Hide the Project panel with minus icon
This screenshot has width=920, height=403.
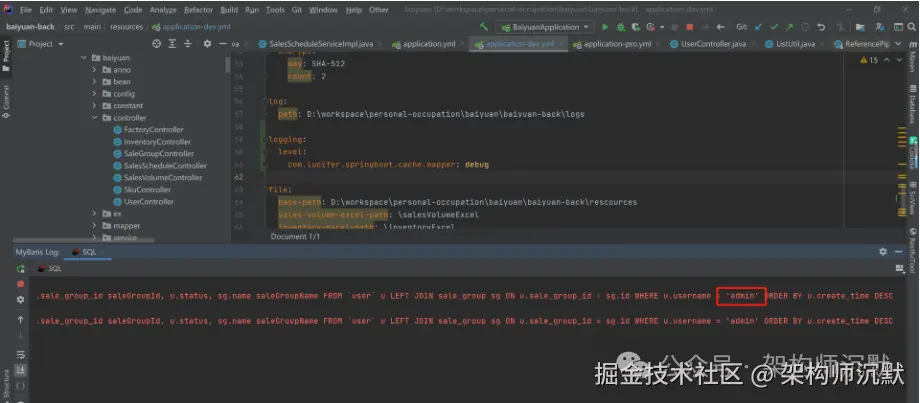pos(222,44)
